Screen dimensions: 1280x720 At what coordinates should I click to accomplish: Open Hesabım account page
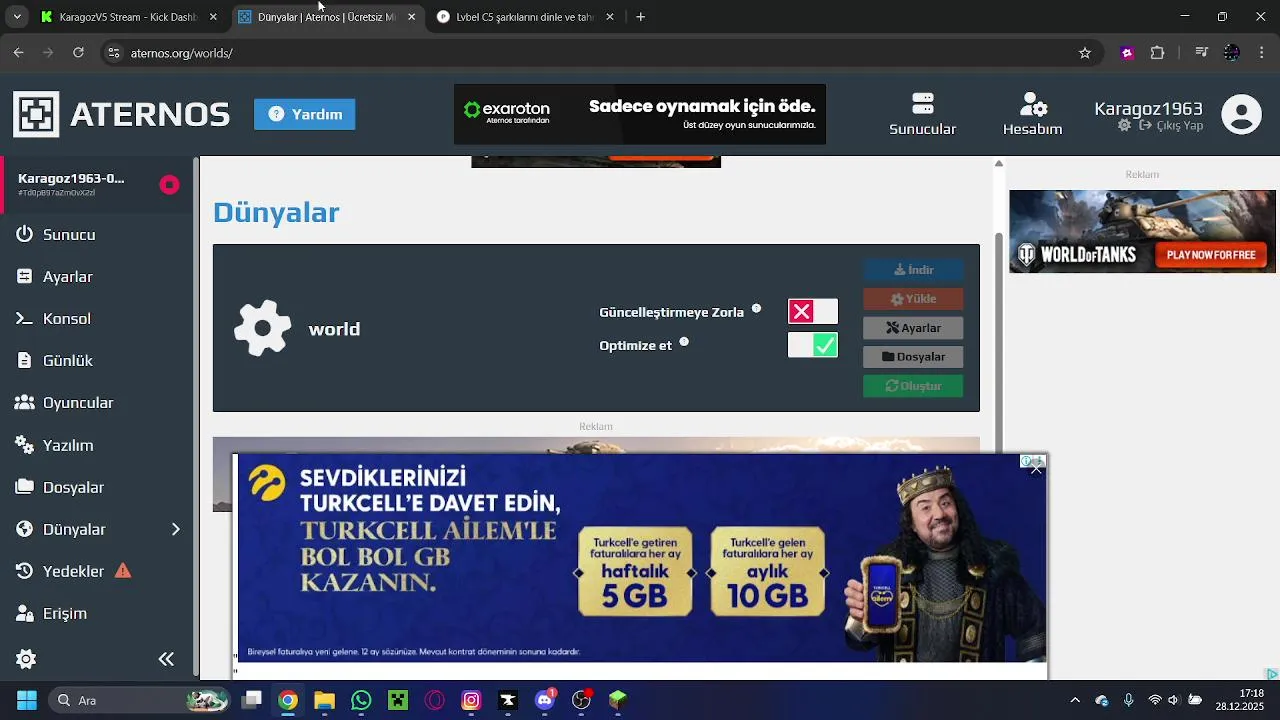click(x=1033, y=114)
